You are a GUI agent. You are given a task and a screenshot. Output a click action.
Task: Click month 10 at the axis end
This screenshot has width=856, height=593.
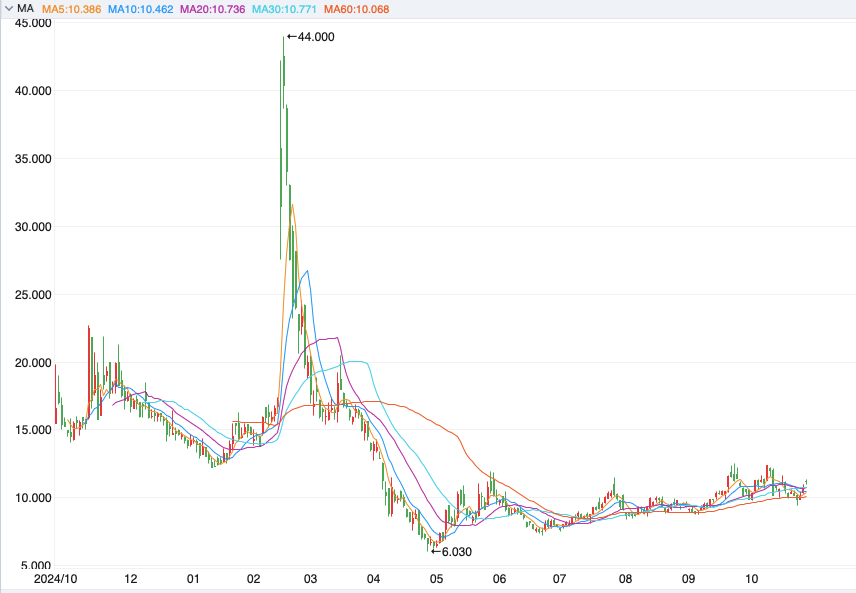tap(753, 579)
